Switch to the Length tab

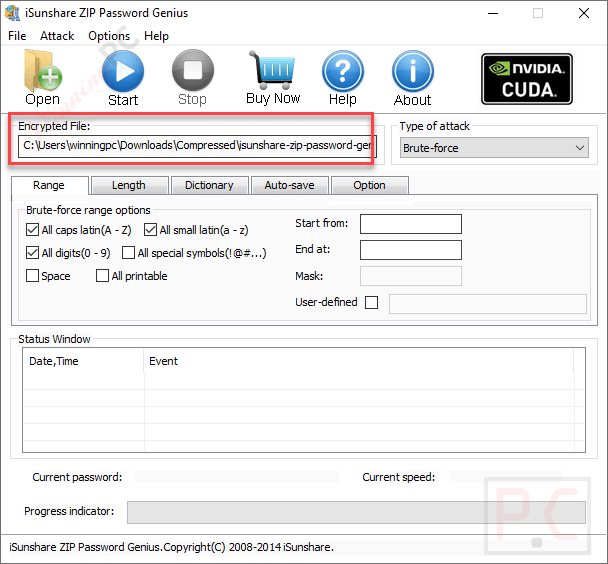[x=129, y=185]
